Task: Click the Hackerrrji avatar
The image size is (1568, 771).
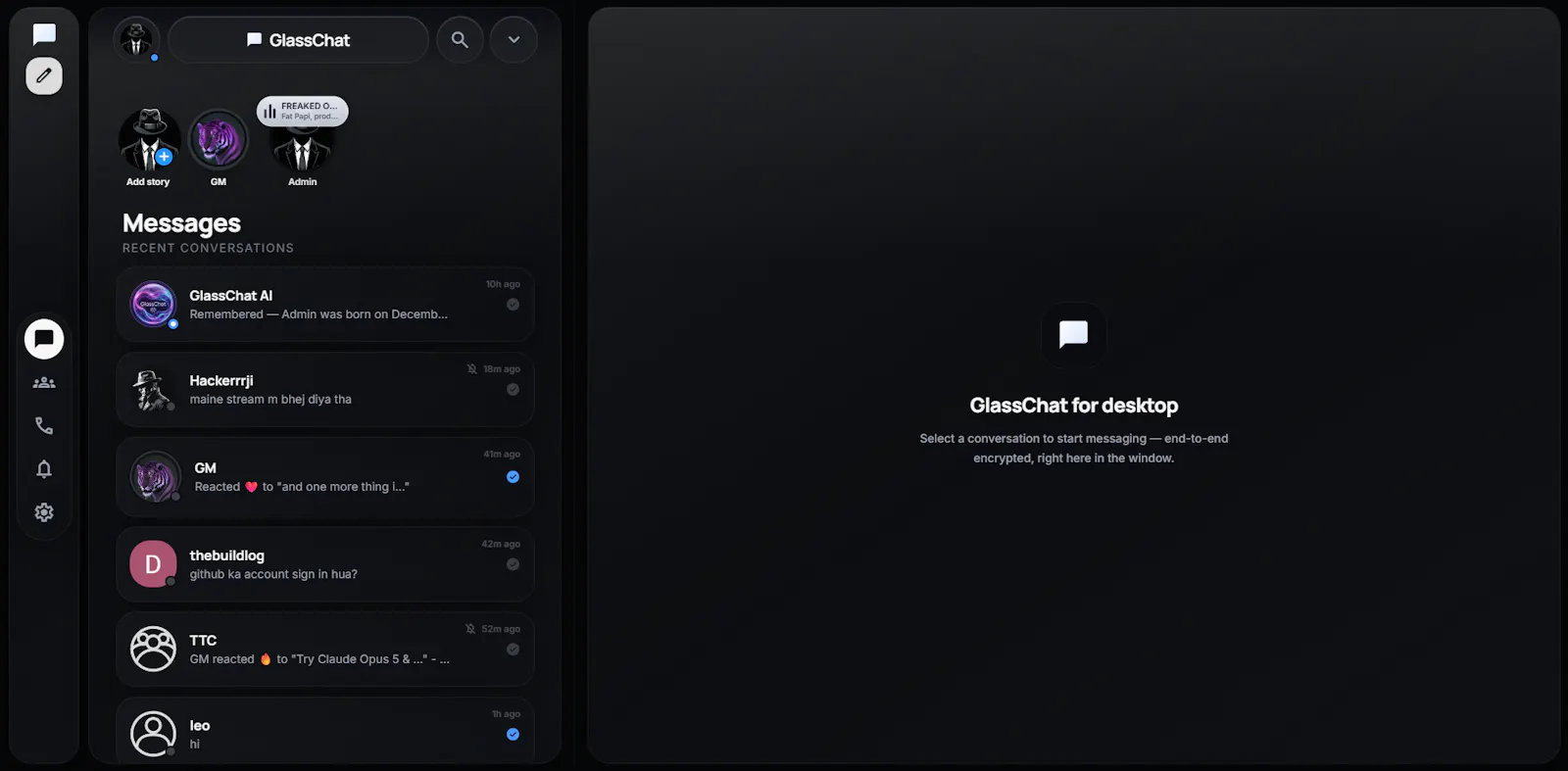Action: pyautogui.click(x=154, y=389)
